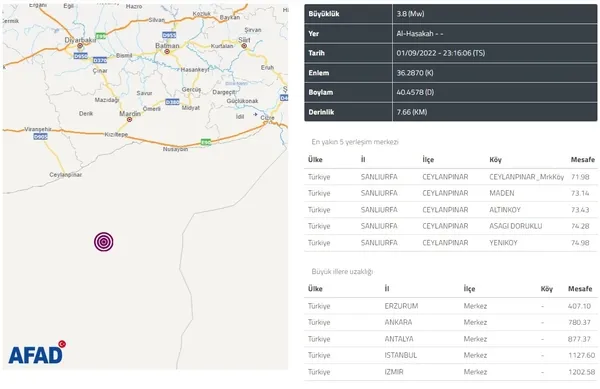Click the Derinlik row label
This screenshot has height=389, width=600.
[x=321, y=112]
